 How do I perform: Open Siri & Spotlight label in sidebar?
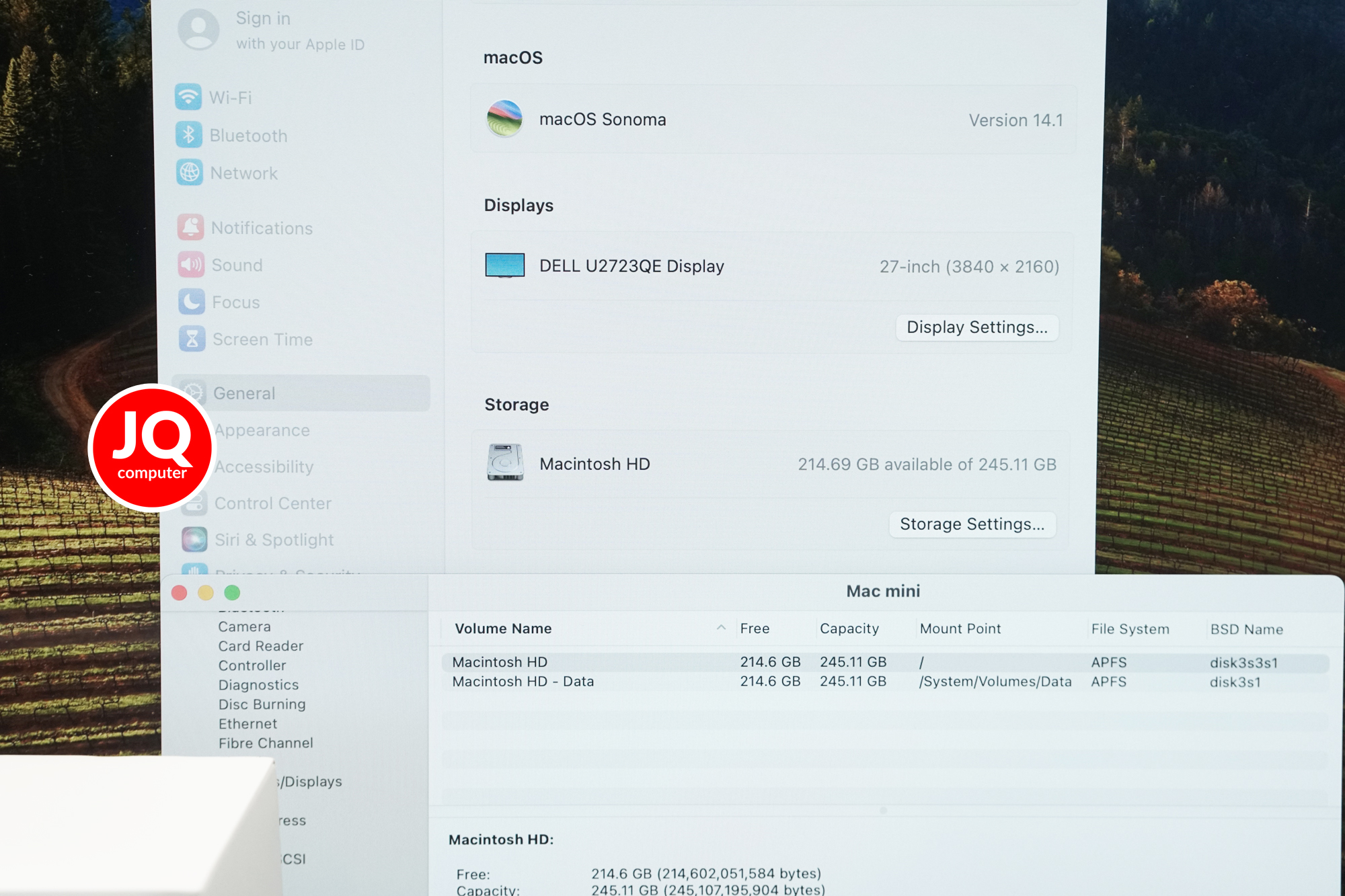(274, 540)
